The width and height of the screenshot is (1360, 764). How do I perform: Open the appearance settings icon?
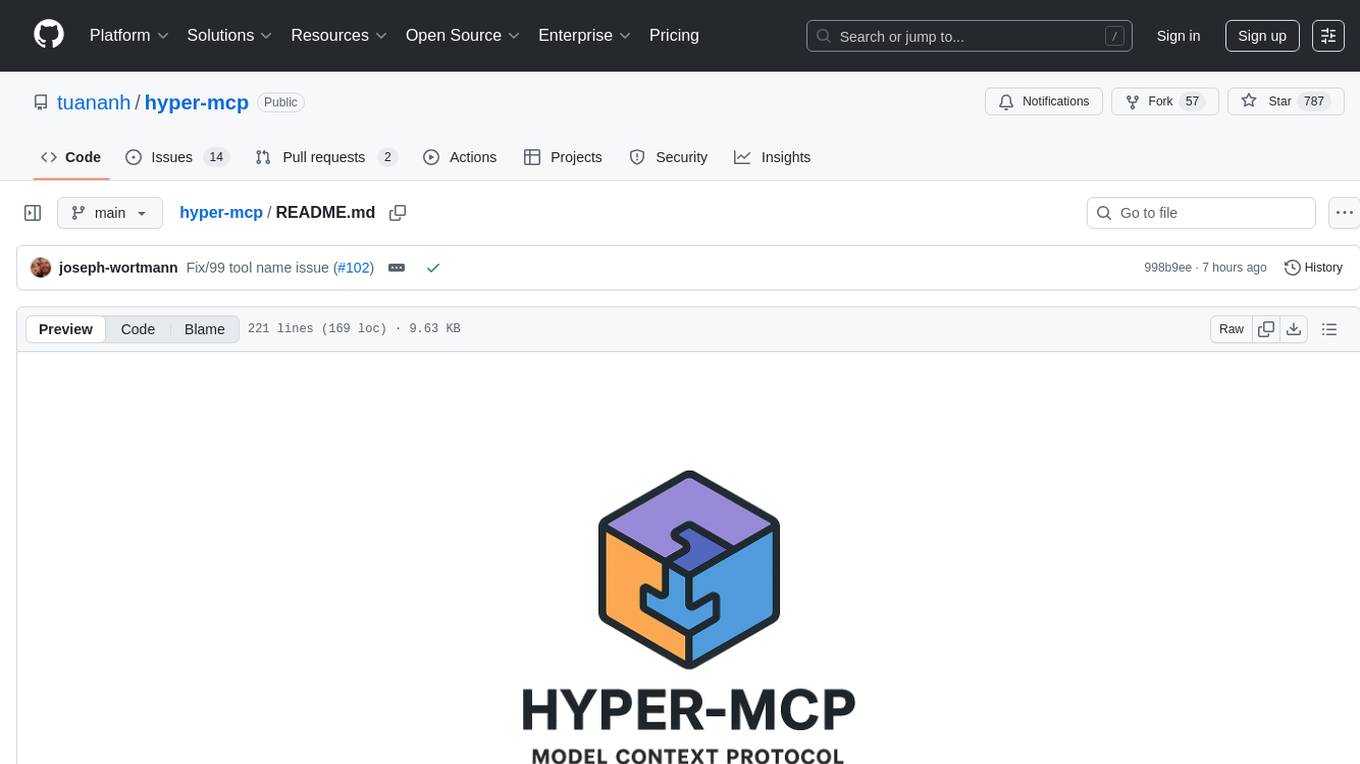1328,36
